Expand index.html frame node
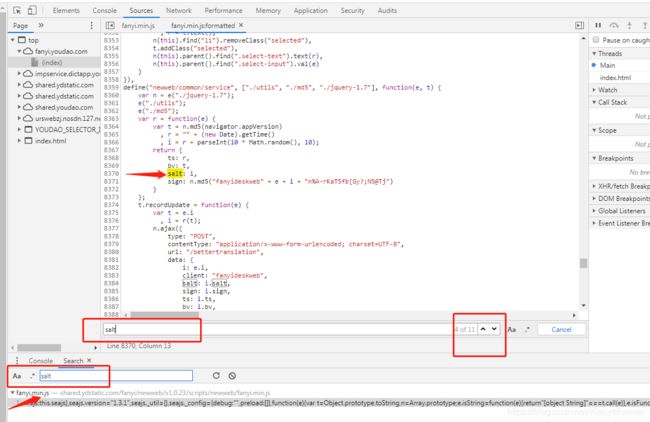Image resolution: width=650 pixels, height=422 pixels. click(19, 141)
